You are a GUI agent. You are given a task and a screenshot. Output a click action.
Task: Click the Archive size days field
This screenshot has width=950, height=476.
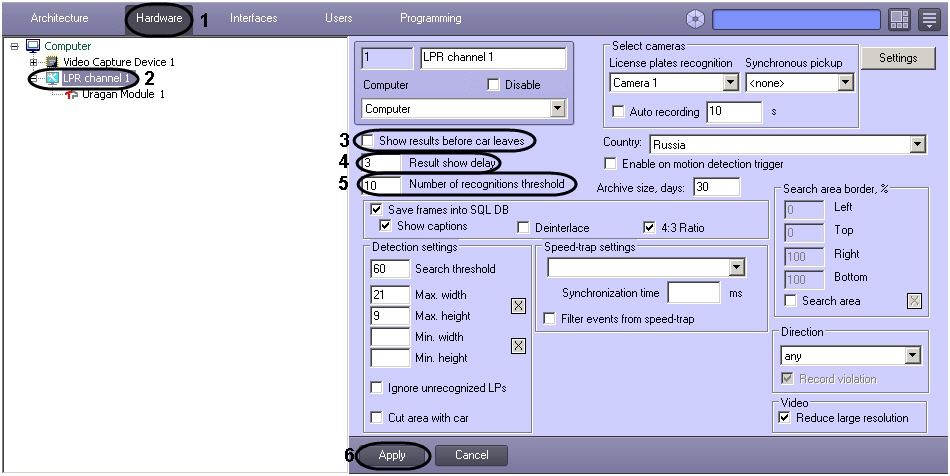(716, 187)
